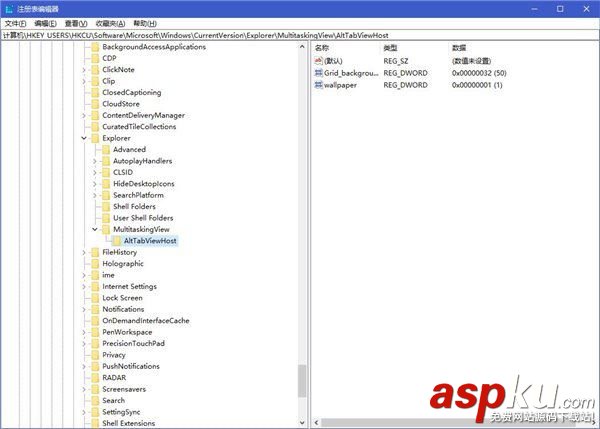The image size is (600, 429).
Task: Collapse the MultitaskingView tree node
Action: click(x=95, y=229)
